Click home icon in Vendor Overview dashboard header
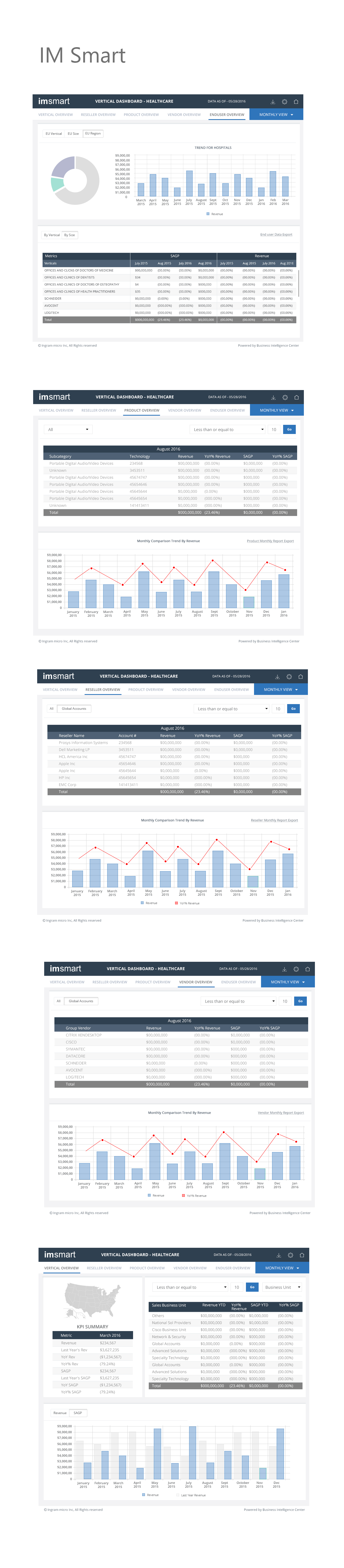 (308, 969)
